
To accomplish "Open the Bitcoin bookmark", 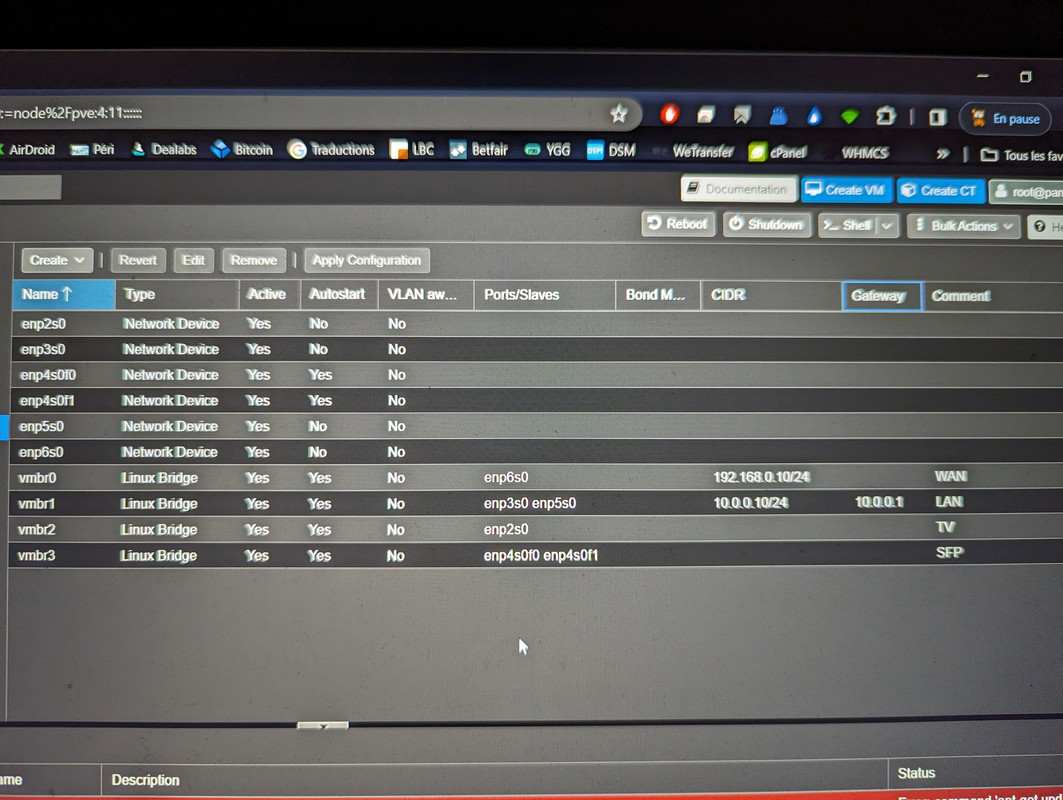I will pos(242,149).
